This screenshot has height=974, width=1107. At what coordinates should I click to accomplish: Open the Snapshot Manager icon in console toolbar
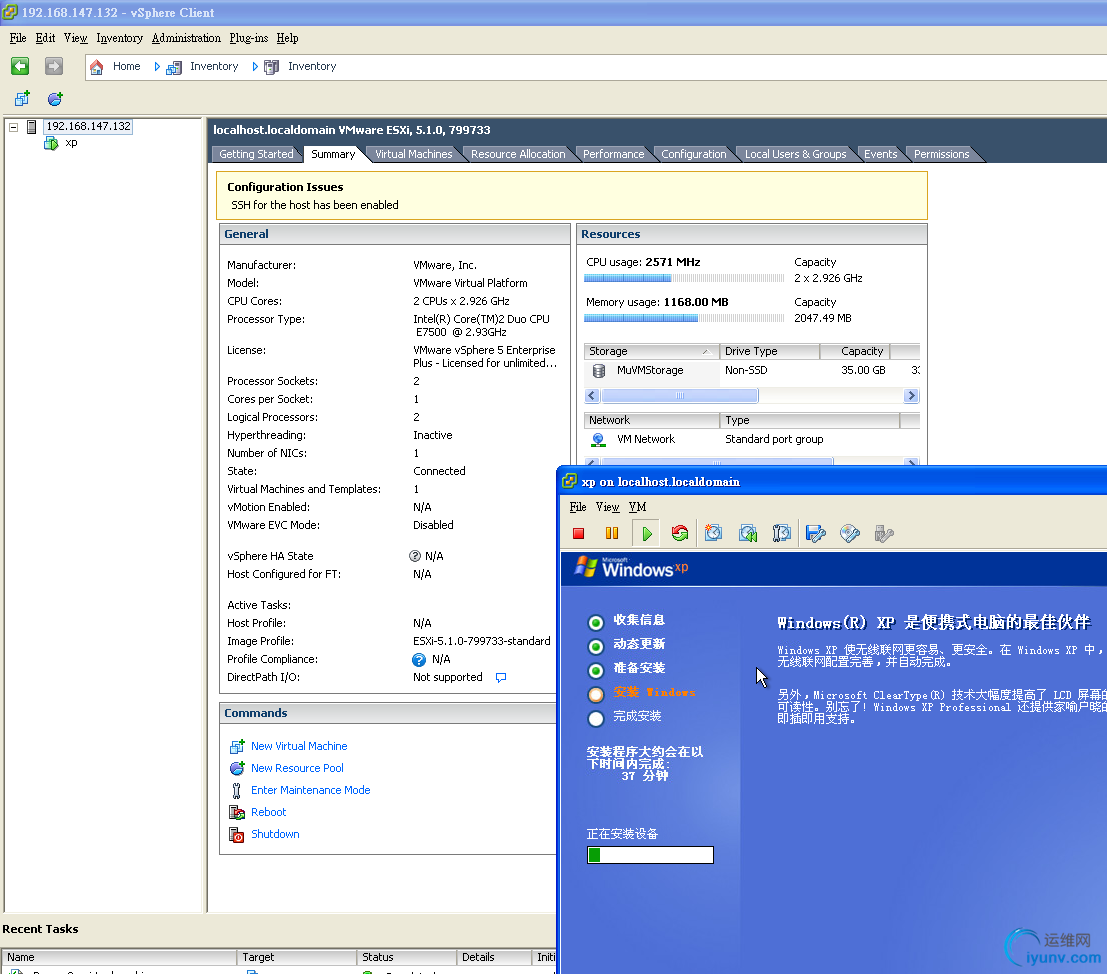point(782,534)
